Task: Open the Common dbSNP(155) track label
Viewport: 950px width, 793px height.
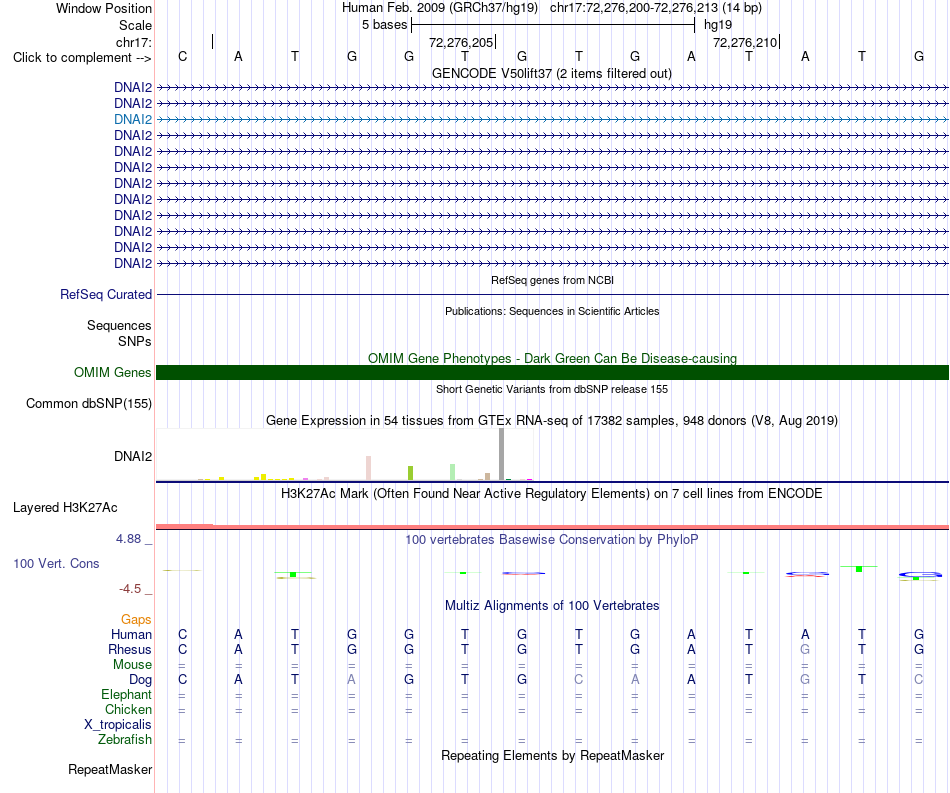Action: click(89, 403)
